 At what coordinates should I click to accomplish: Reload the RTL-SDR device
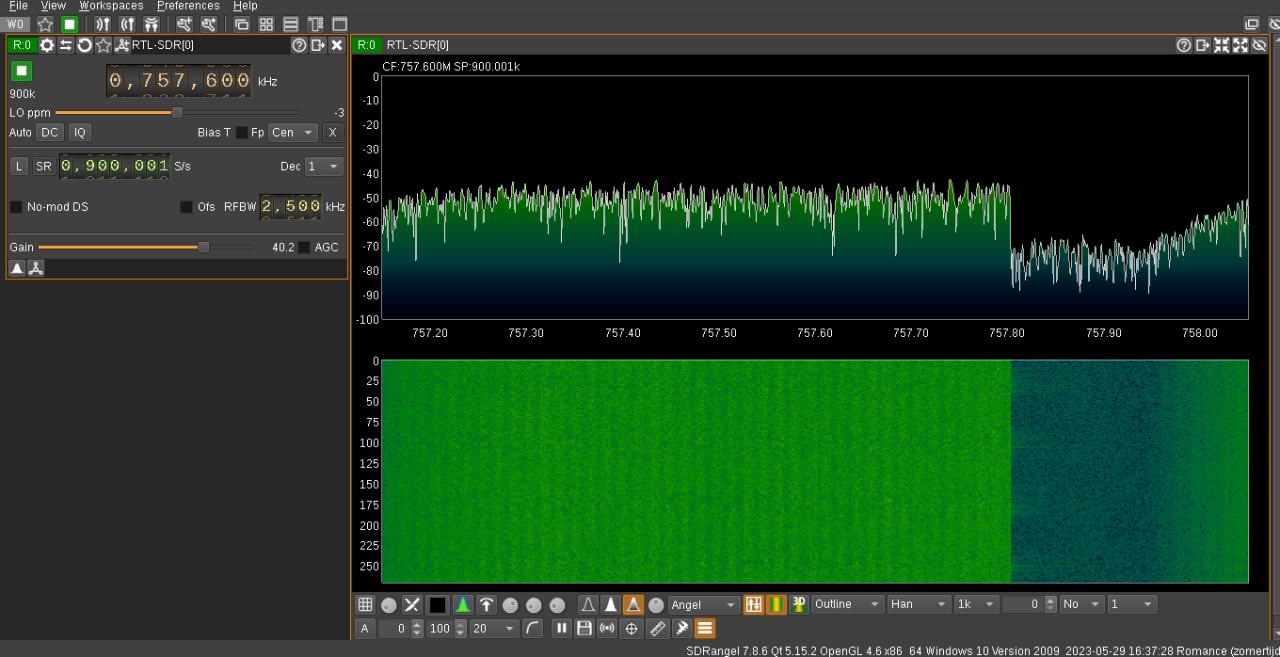[x=85, y=45]
